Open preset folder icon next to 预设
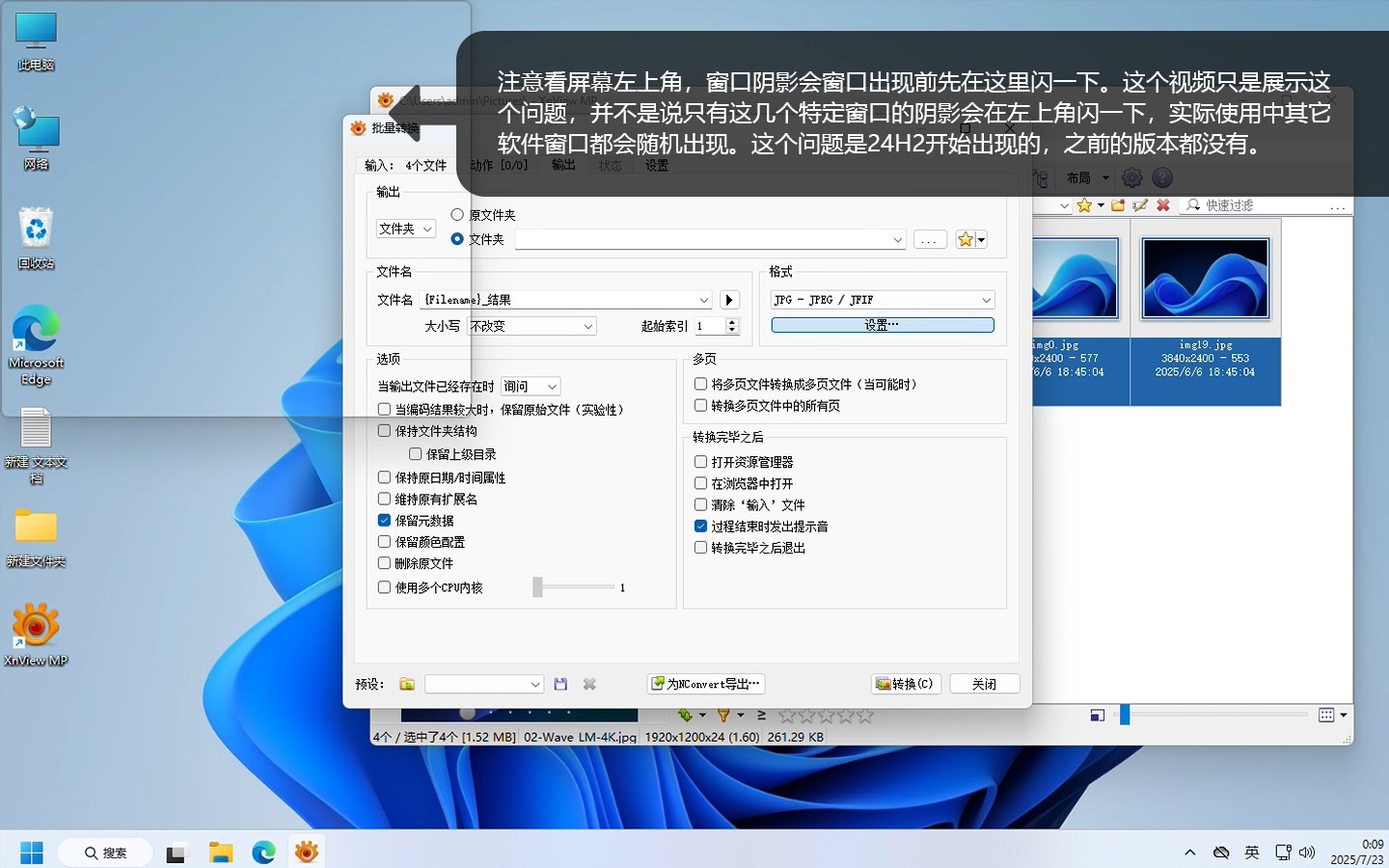The image size is (1389, 868). coord(407,684)
